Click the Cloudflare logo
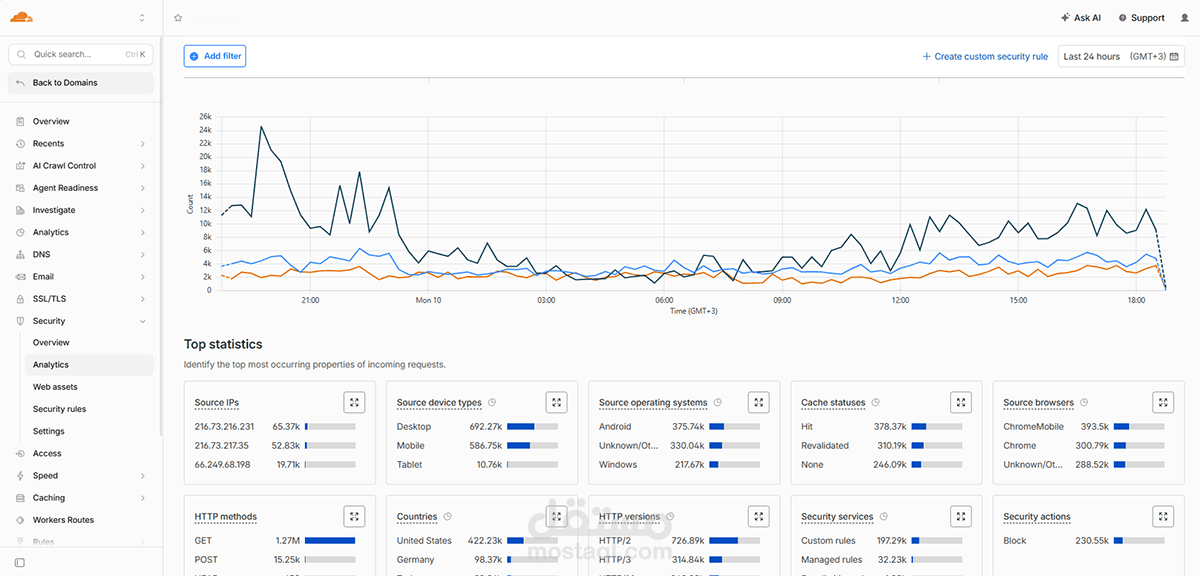Screen dimensions: 1200x576 tap(21, 17)
